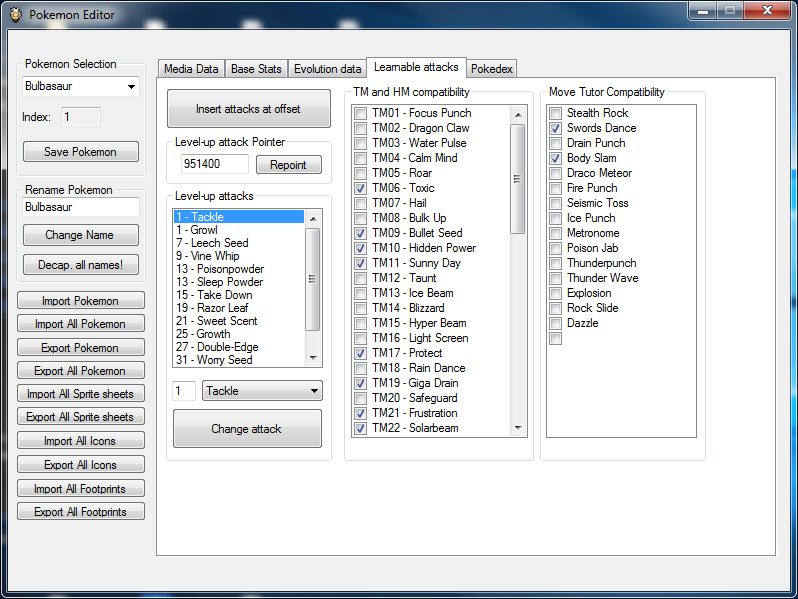Enable TM13 - Ice Beam checkbox
Image resolution: width=798 pixels, height=599 pixels.
pyautogui.click(x=360, y=293)
